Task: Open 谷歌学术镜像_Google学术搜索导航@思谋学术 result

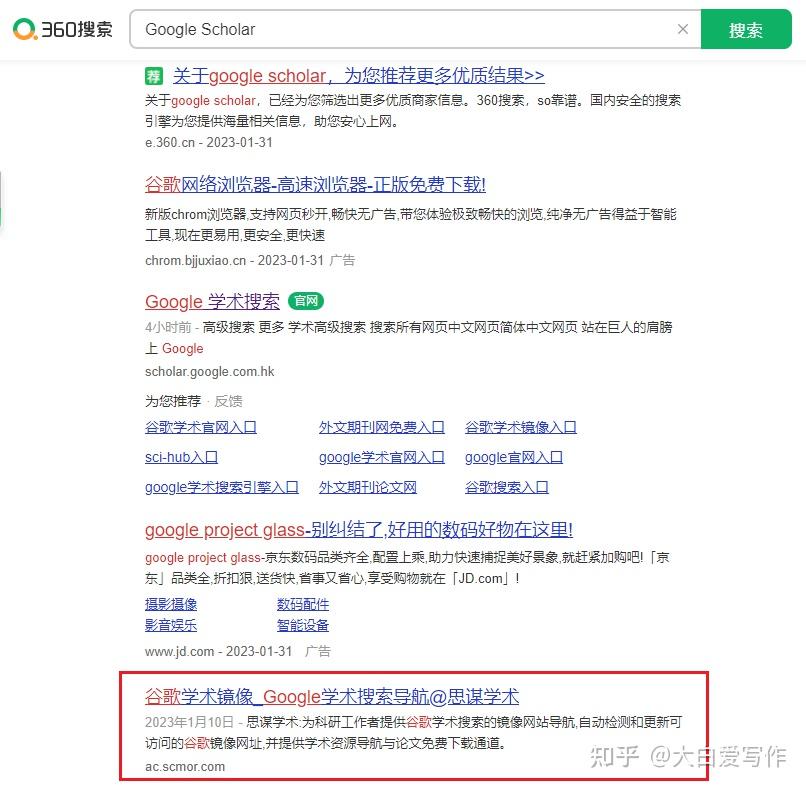Action: (x=332, y=696)
